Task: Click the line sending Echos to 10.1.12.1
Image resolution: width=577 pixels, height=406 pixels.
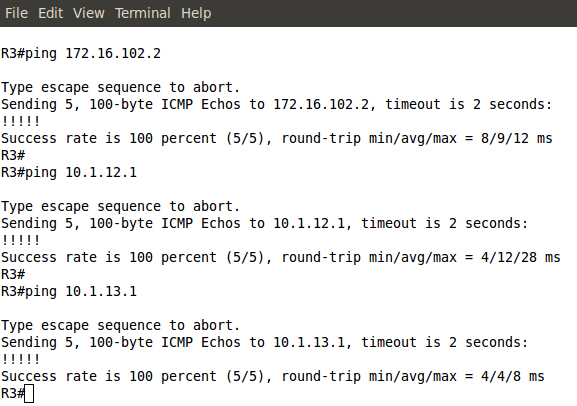Action: tap(264, 223)
